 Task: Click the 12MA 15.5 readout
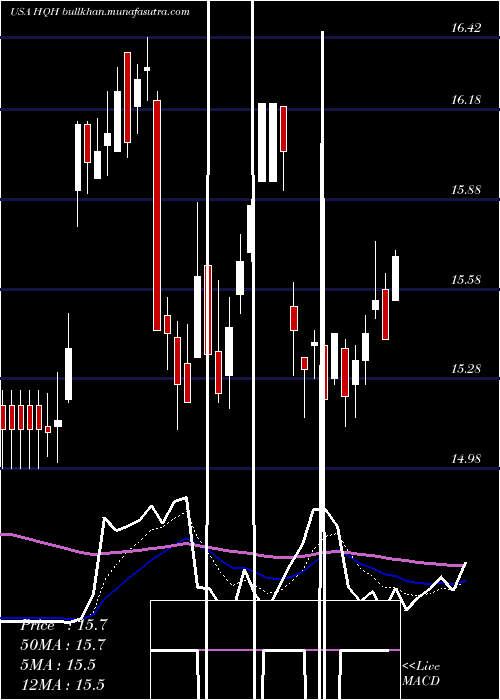pyautogui.click(x=63, y=684)
